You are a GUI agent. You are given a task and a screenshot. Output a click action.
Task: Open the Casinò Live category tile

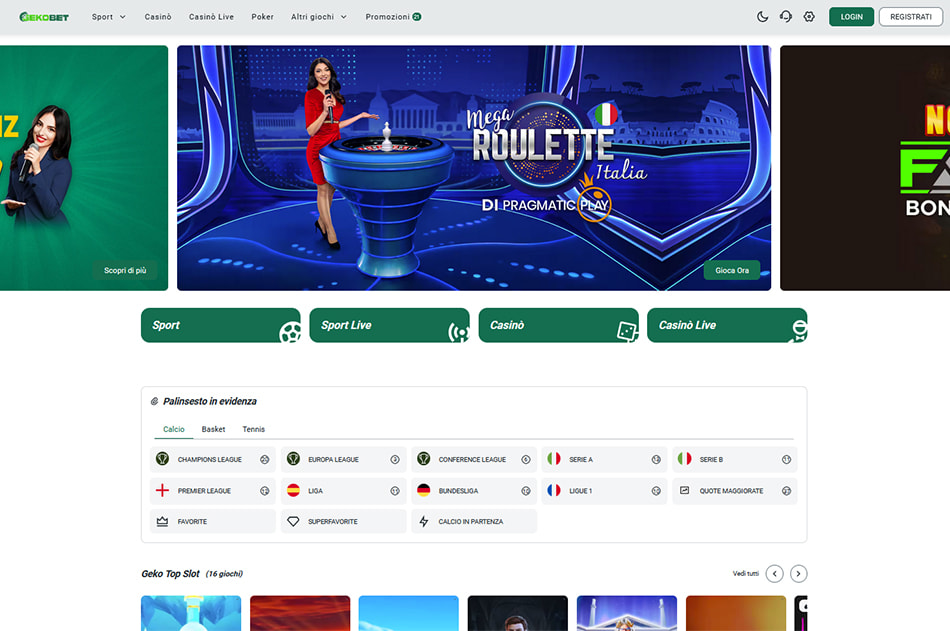click(x=727, y=326)
